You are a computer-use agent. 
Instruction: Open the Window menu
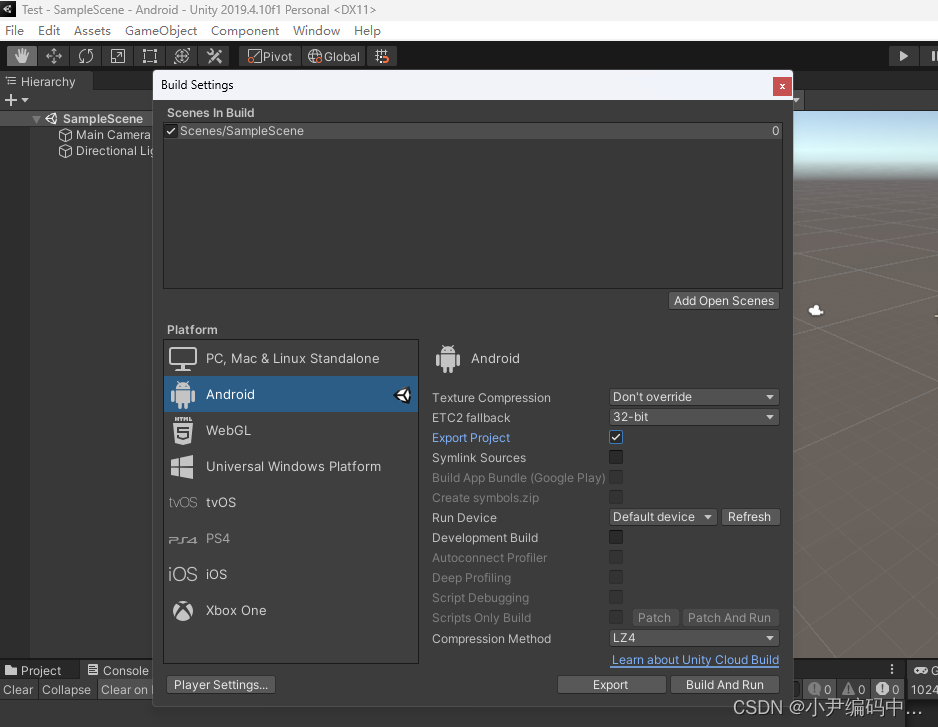click(316, 31)
